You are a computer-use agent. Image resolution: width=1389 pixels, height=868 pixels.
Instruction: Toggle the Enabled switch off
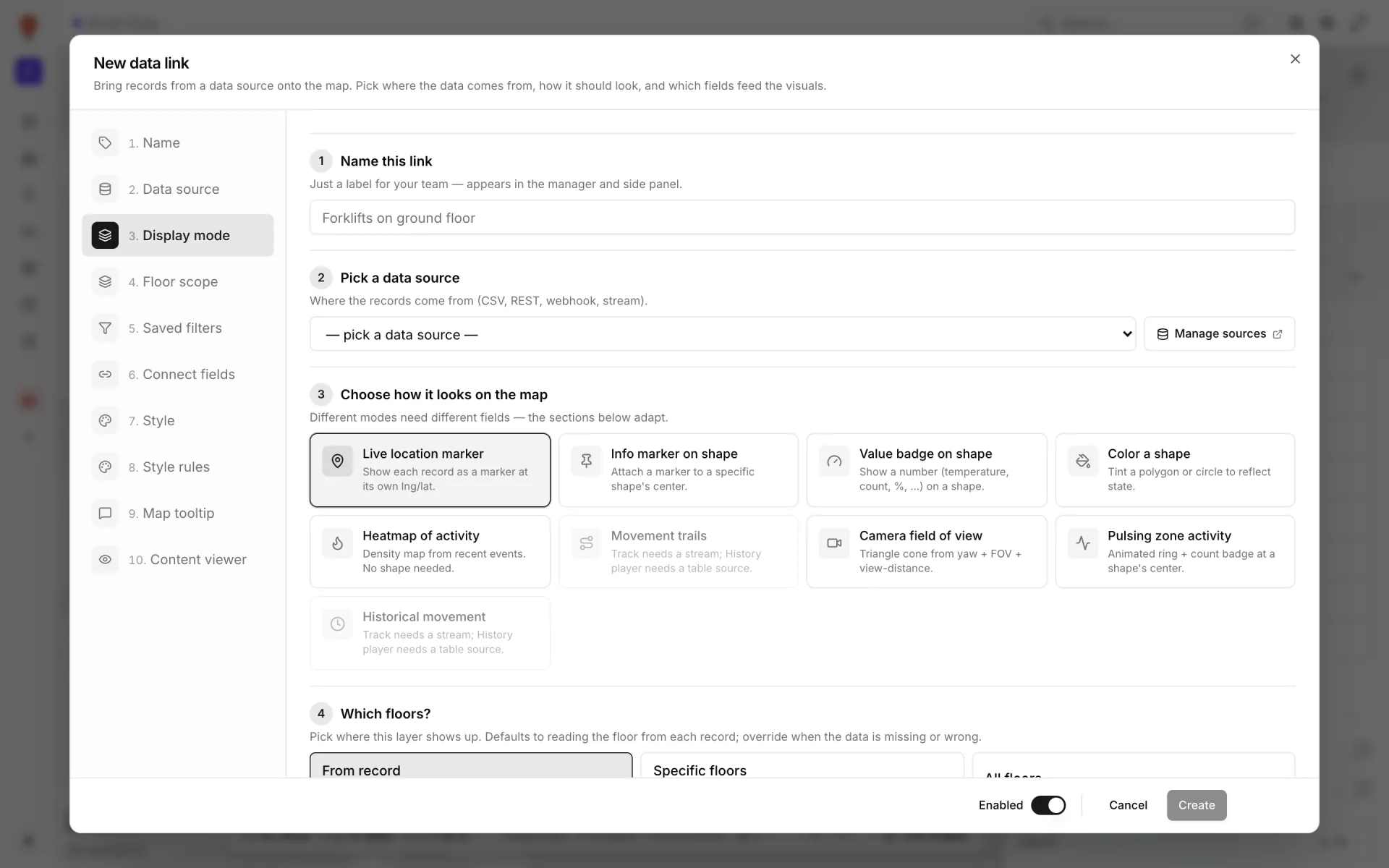click(x=1048, y=805)
